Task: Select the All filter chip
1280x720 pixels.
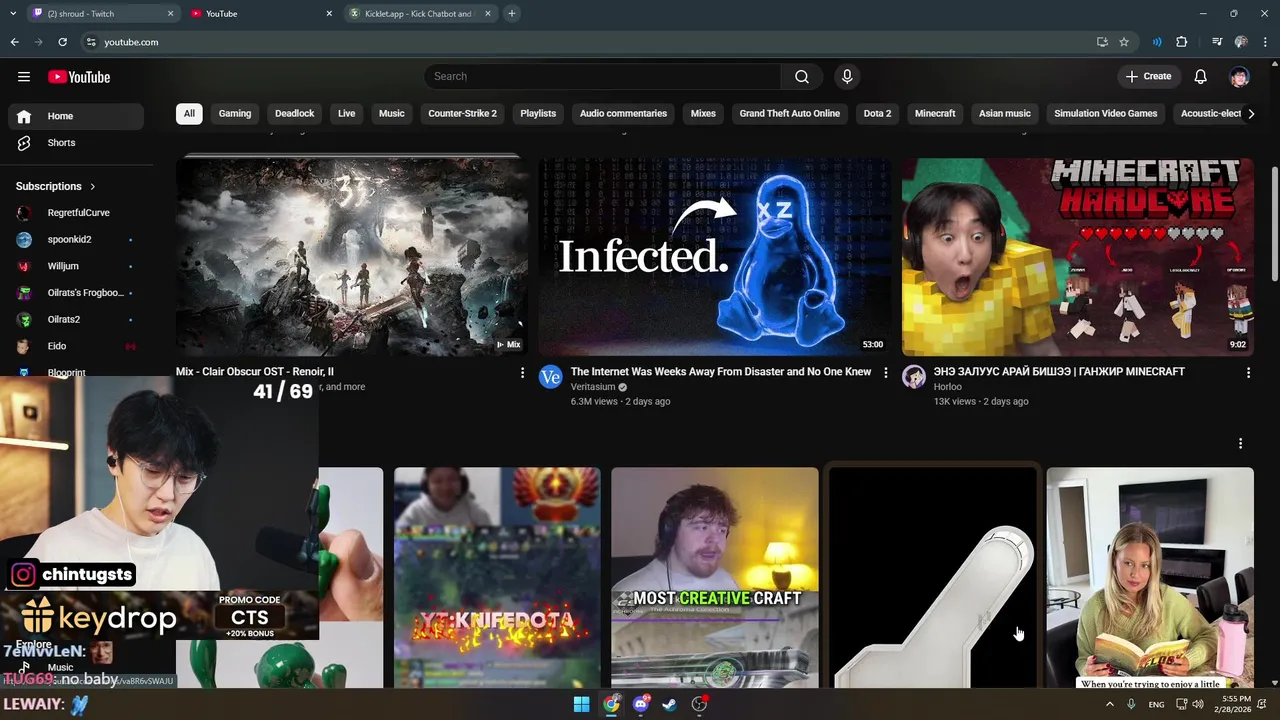Action: coord(189,114)
